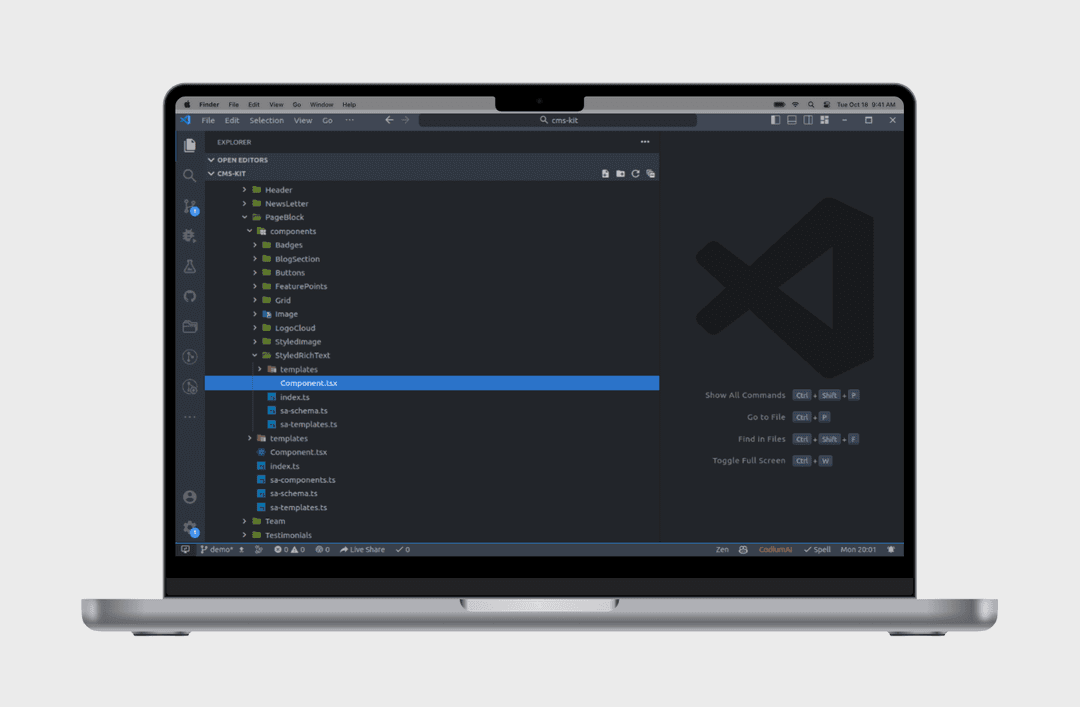Collapse the StyledRichText folder
1080x707 pixels.
tap(432, 355)
